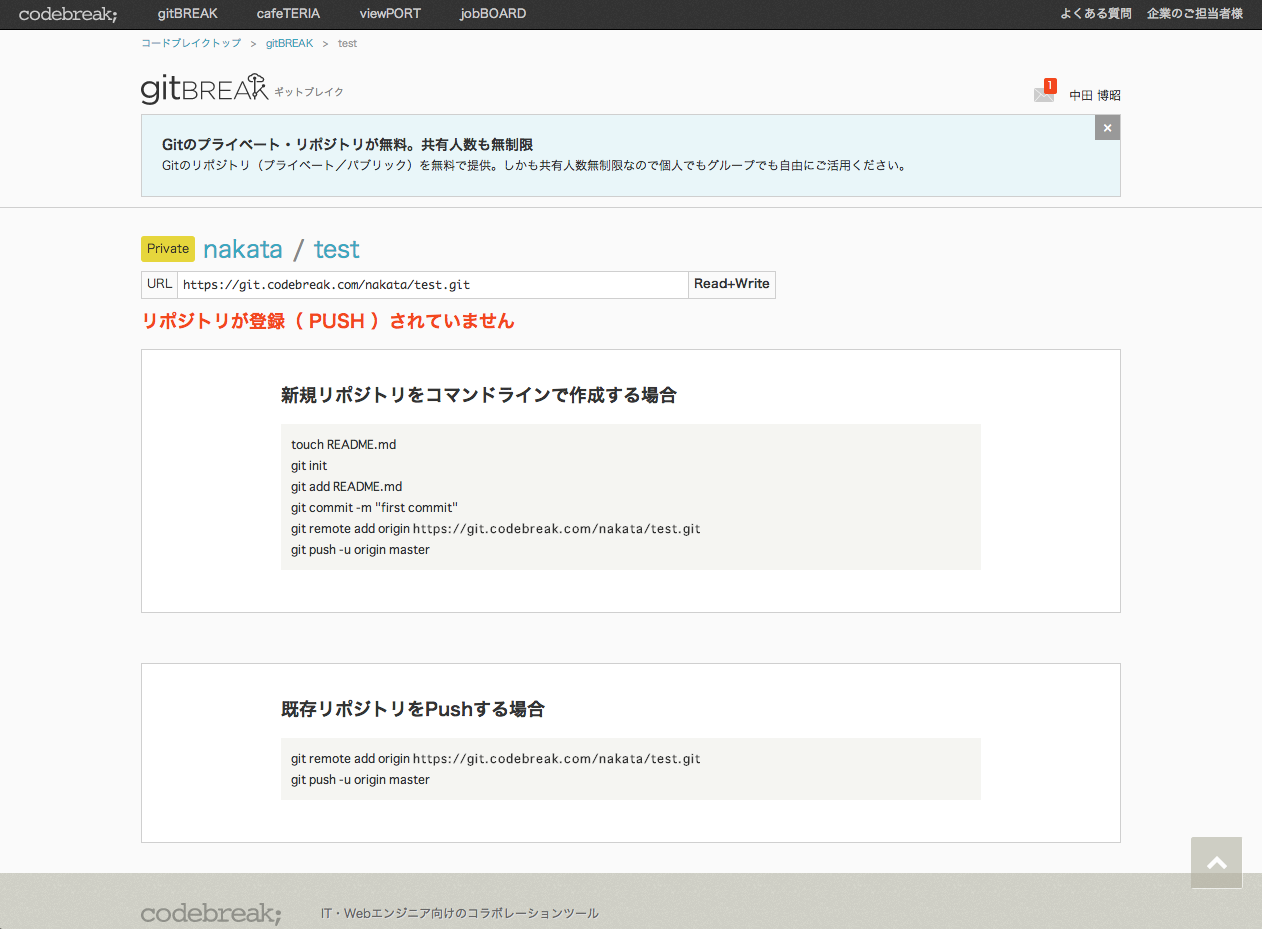Click the URL label next to the repository address
Image resolution: width=1262 pixels, height=929 pixels.
[159, 284]
